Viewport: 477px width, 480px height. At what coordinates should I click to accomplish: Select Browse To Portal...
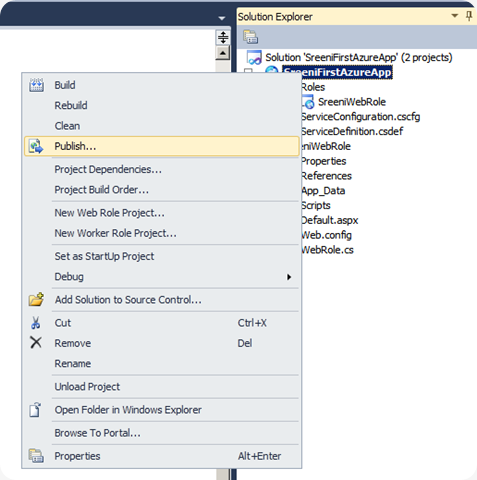coord(162,433)
